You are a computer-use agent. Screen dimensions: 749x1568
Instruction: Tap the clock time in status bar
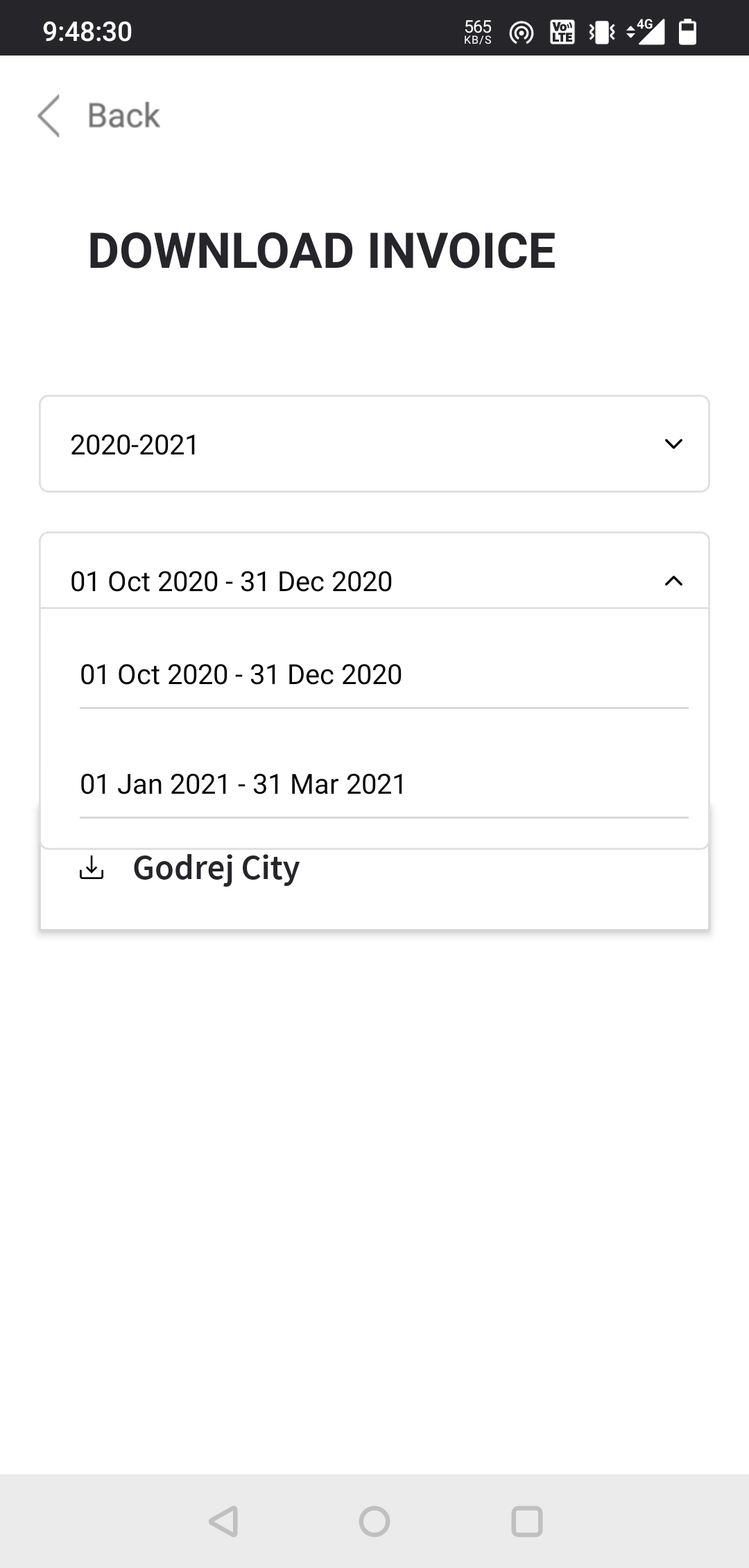click(x=87, y=32)
